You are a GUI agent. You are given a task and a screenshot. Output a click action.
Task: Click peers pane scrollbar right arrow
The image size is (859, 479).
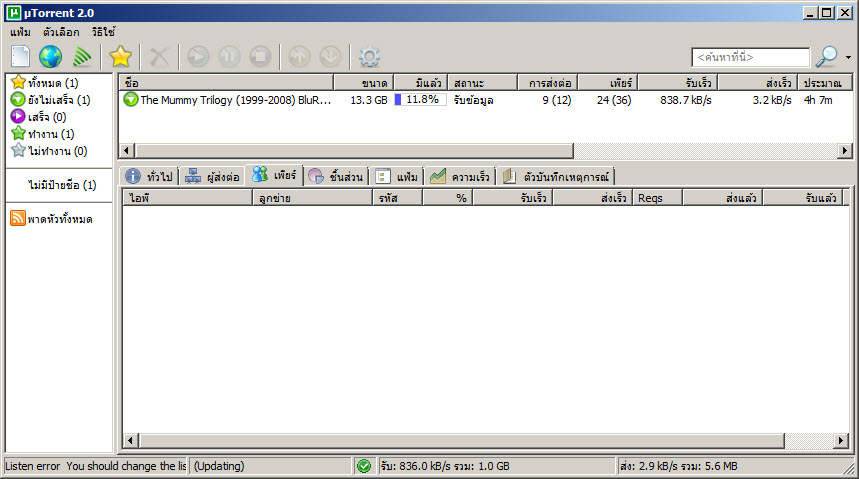point(841,440)
